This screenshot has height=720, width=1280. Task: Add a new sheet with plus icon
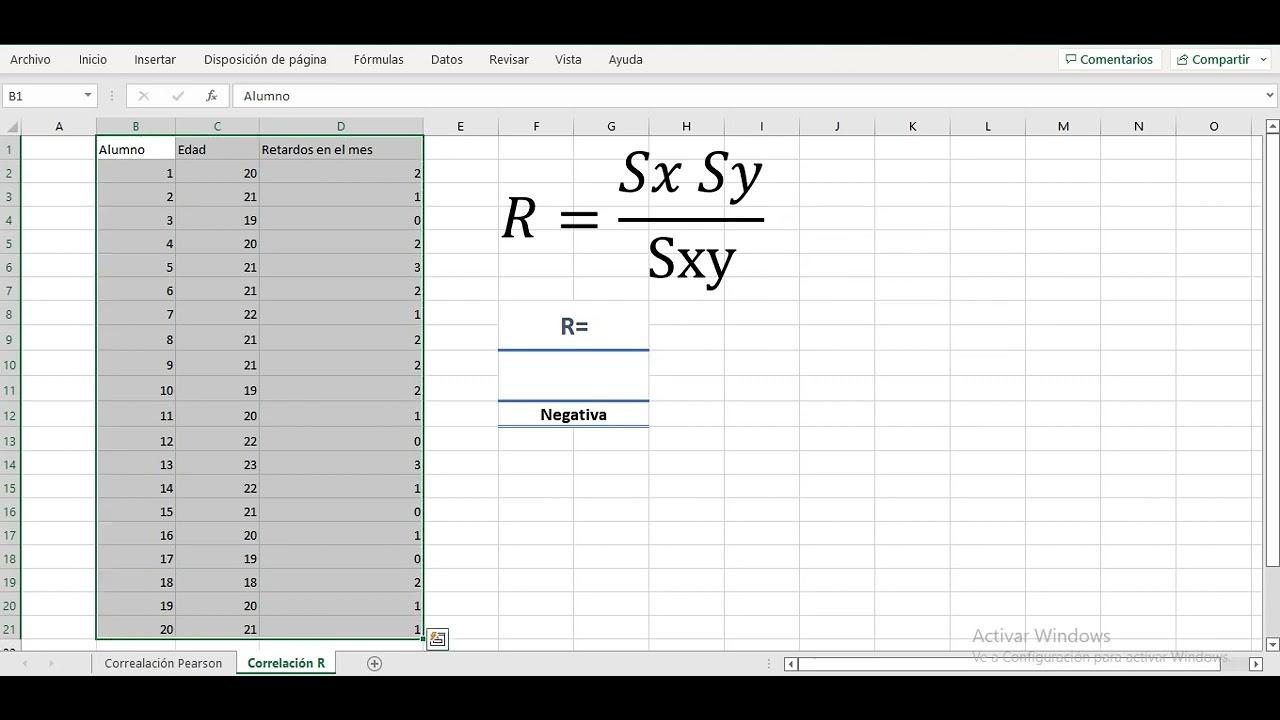[x=375, y=663]
